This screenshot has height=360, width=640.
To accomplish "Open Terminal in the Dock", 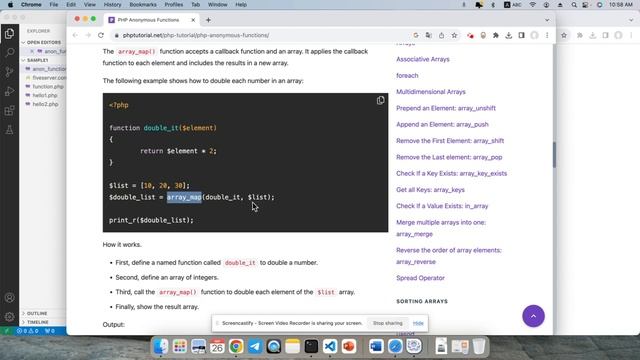I will click(311, 347).
